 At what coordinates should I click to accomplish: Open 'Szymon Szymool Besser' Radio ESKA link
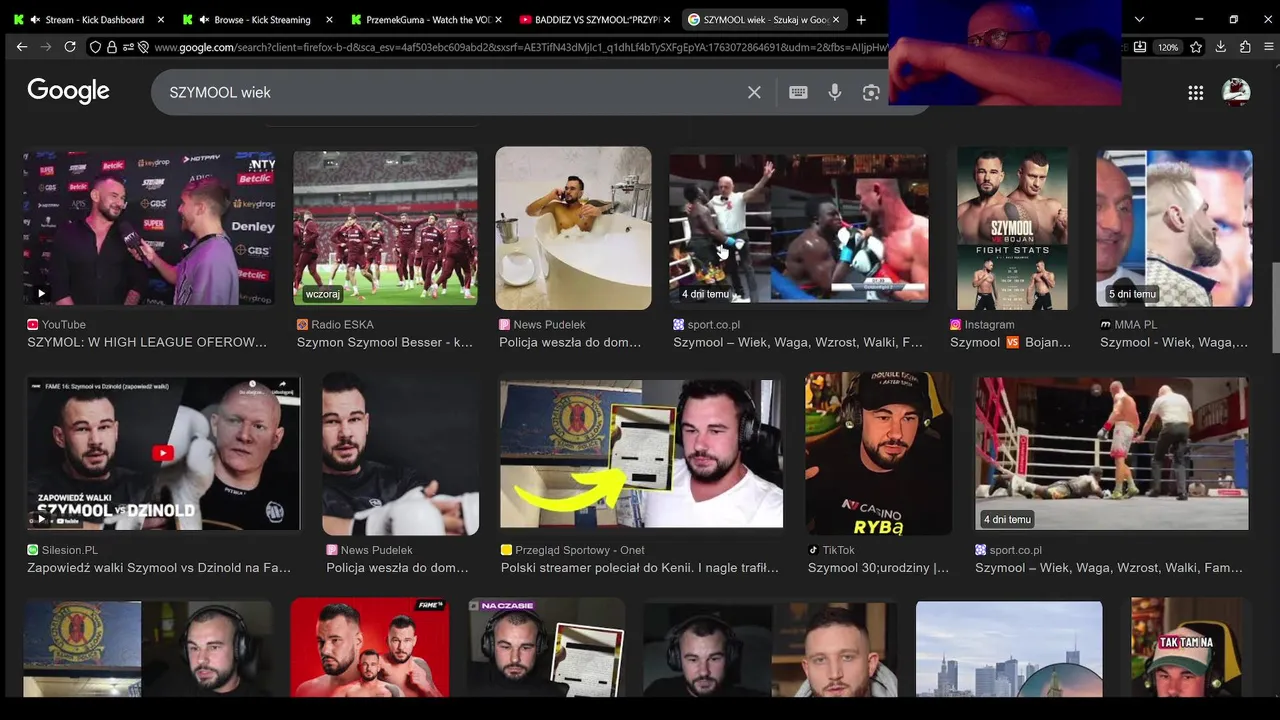[385, 342]
